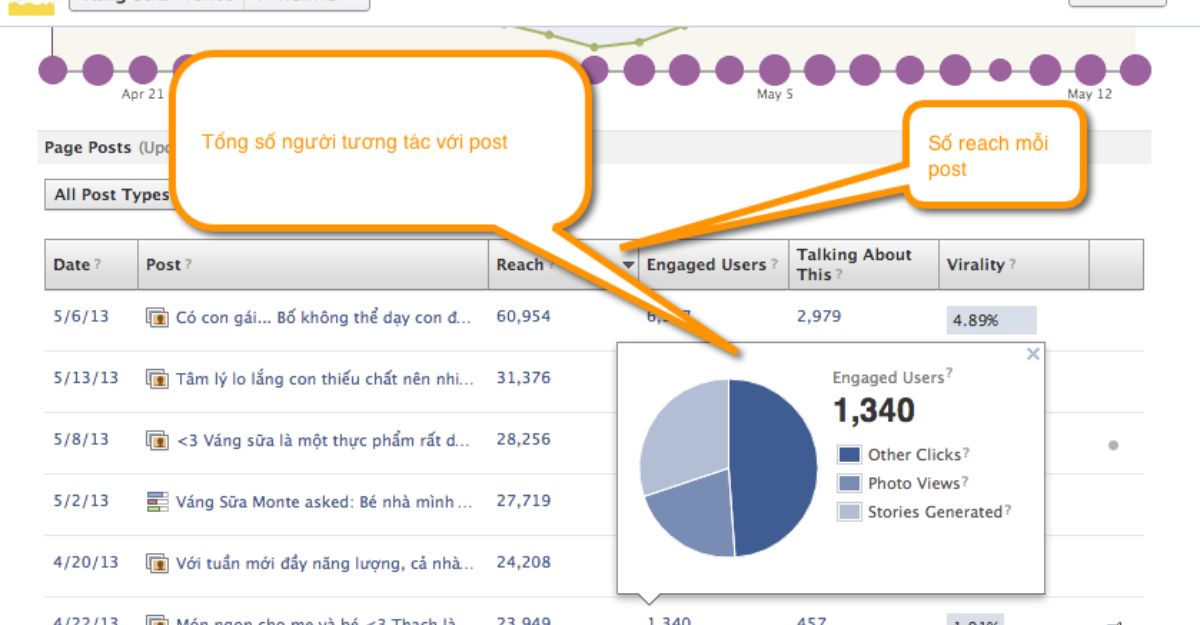Click the reach value 24,208
This screenshot has height=625, width=1200.
point(524,564)
